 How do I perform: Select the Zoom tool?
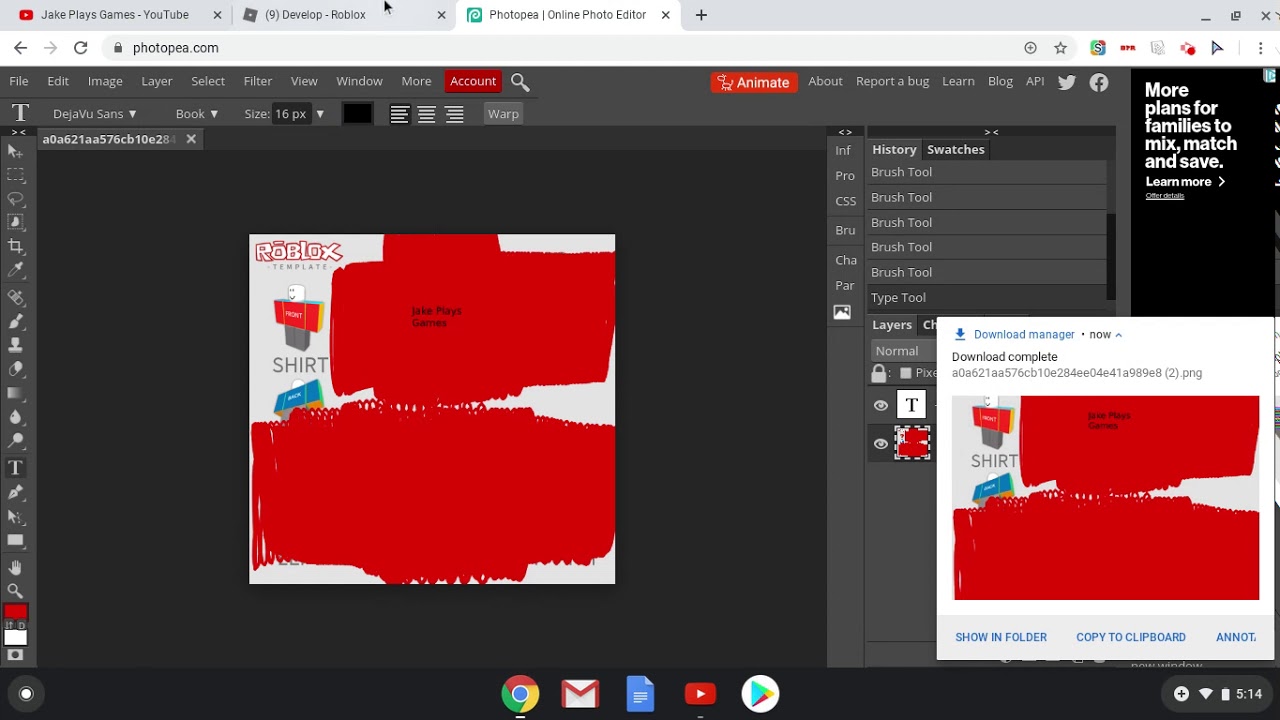tap(15, 591)
